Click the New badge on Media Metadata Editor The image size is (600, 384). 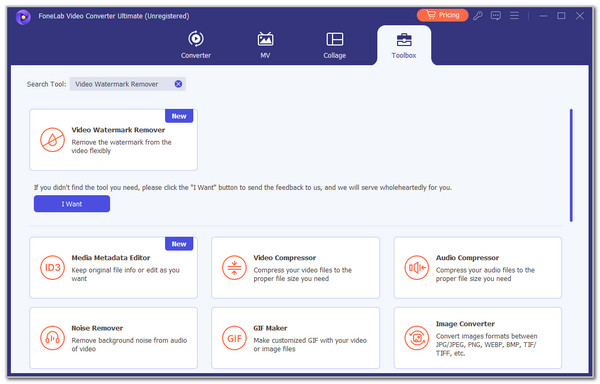[x=179, y=244]
